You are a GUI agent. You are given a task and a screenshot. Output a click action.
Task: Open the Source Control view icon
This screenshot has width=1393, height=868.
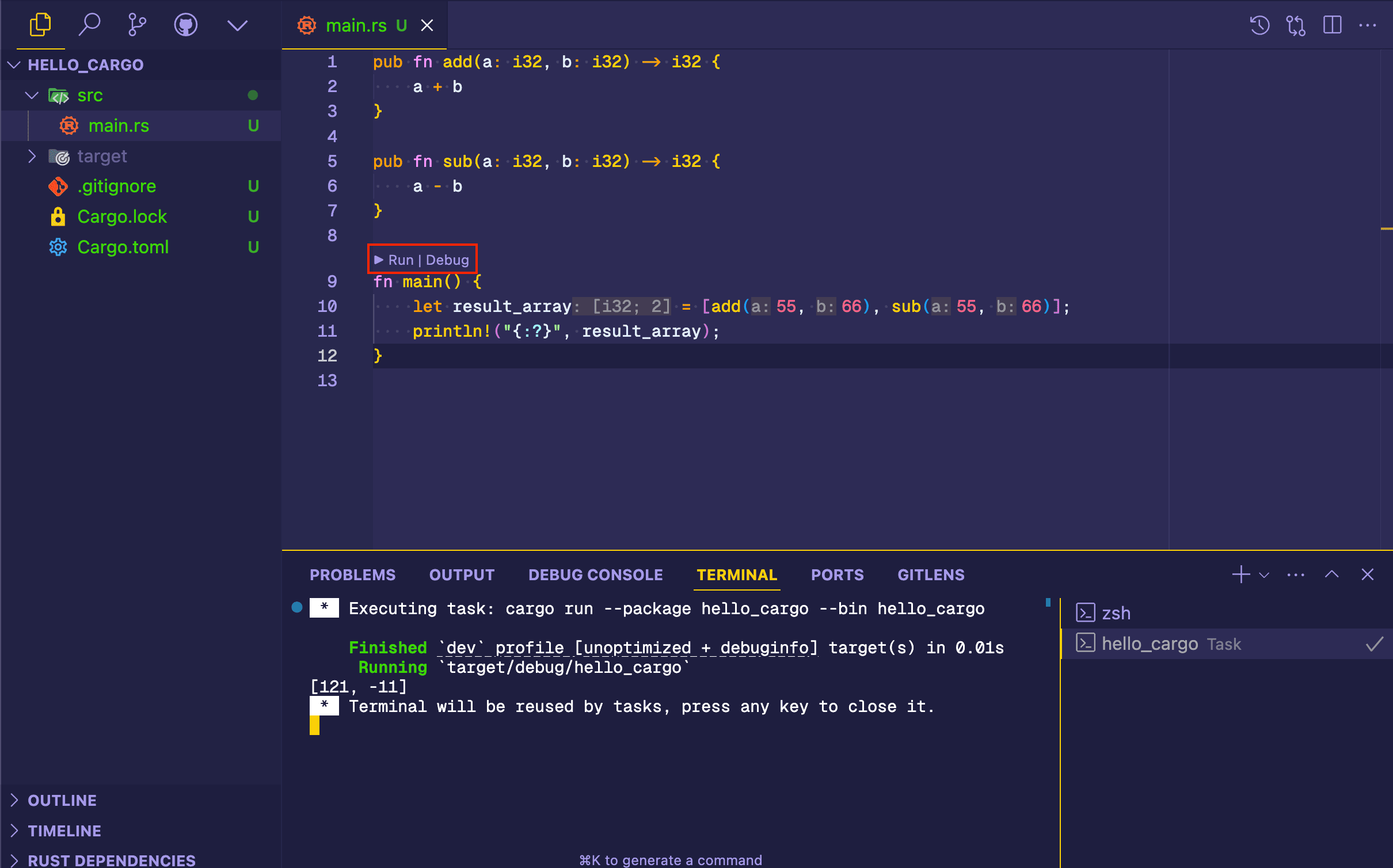[136, 25]
